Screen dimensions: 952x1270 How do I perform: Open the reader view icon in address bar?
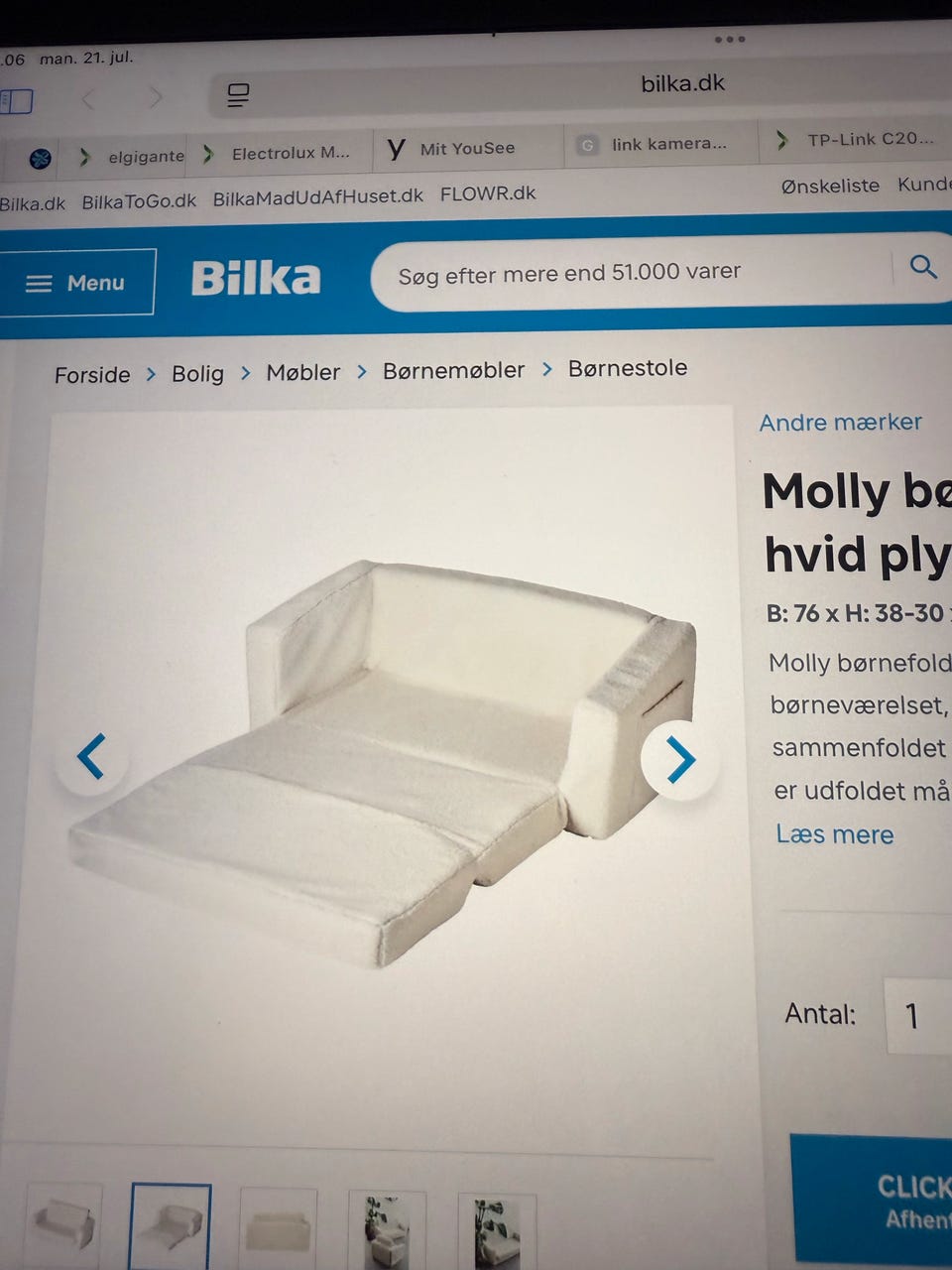pyautogui.click(x=238, y=95)
